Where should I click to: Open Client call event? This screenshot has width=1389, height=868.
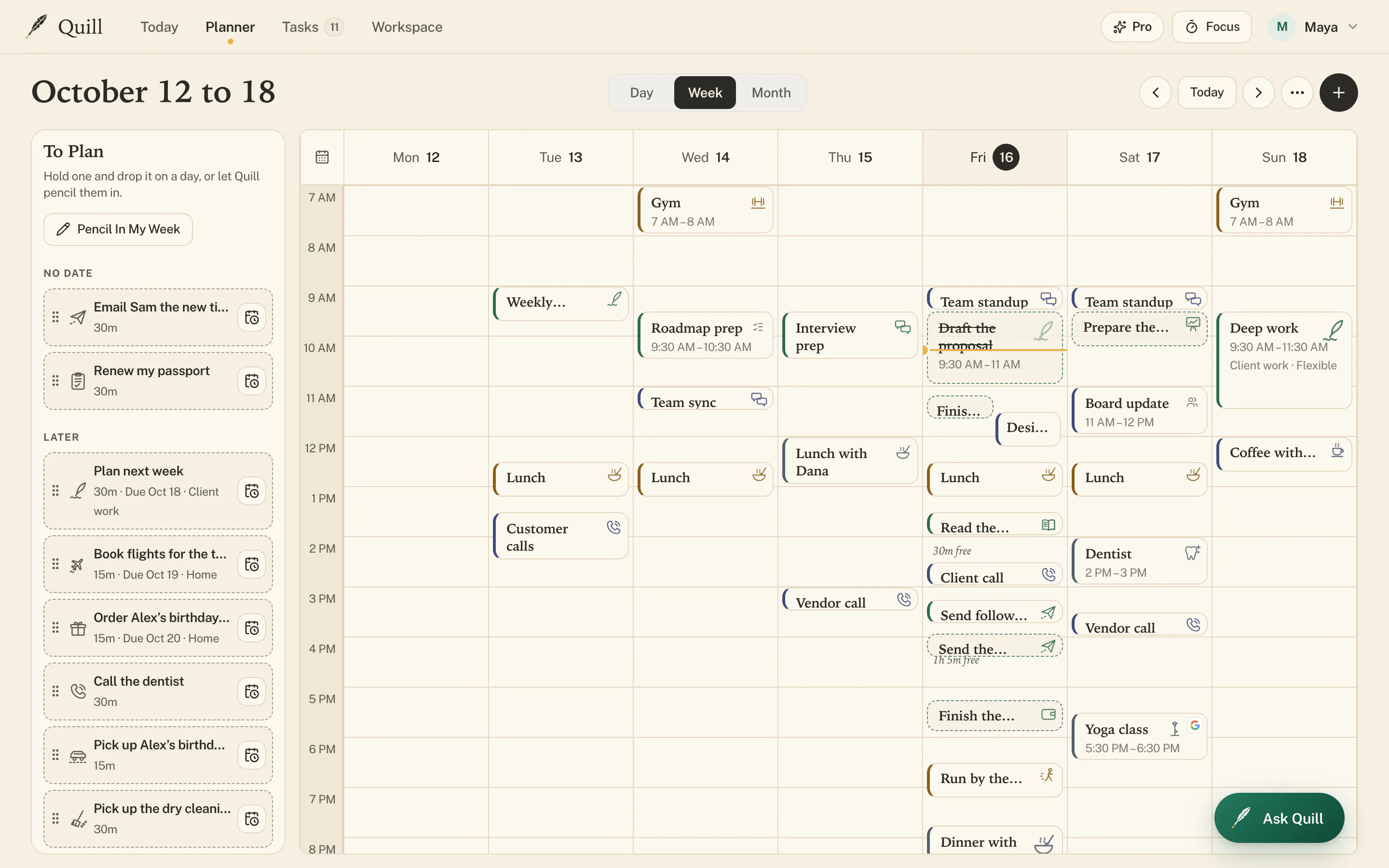point(994,575)
